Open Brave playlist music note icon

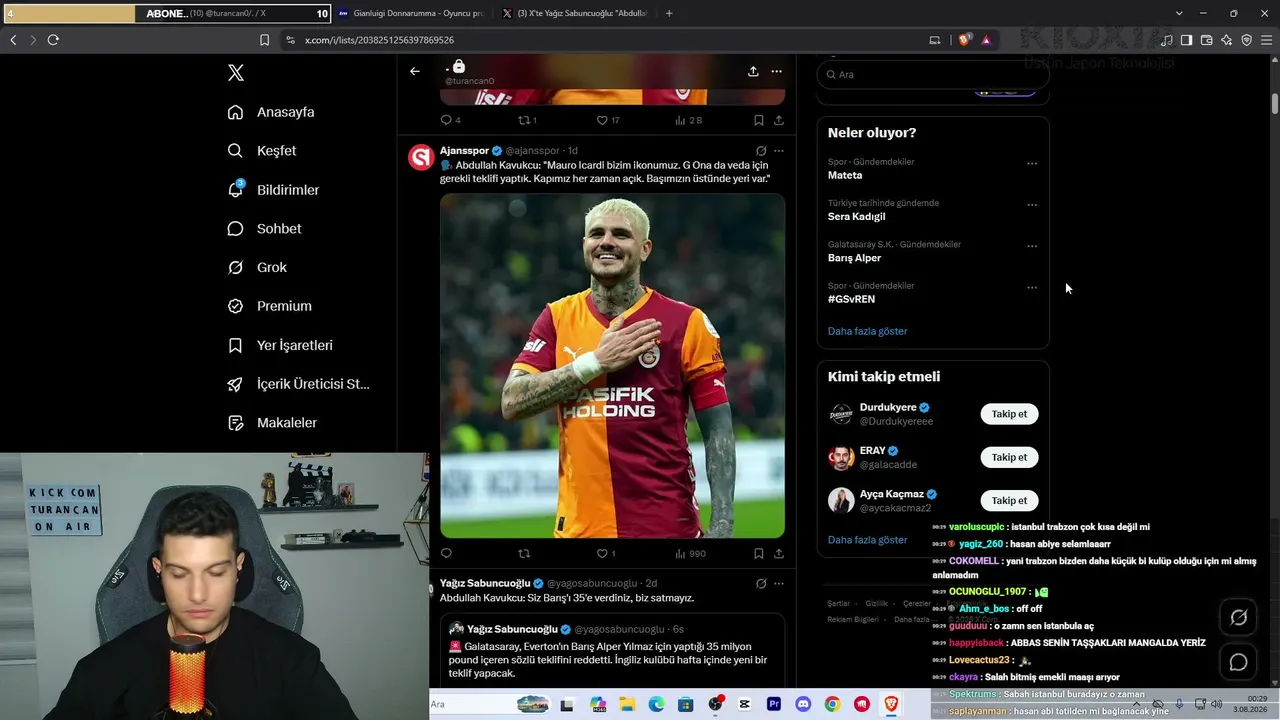click(1166, 40)
